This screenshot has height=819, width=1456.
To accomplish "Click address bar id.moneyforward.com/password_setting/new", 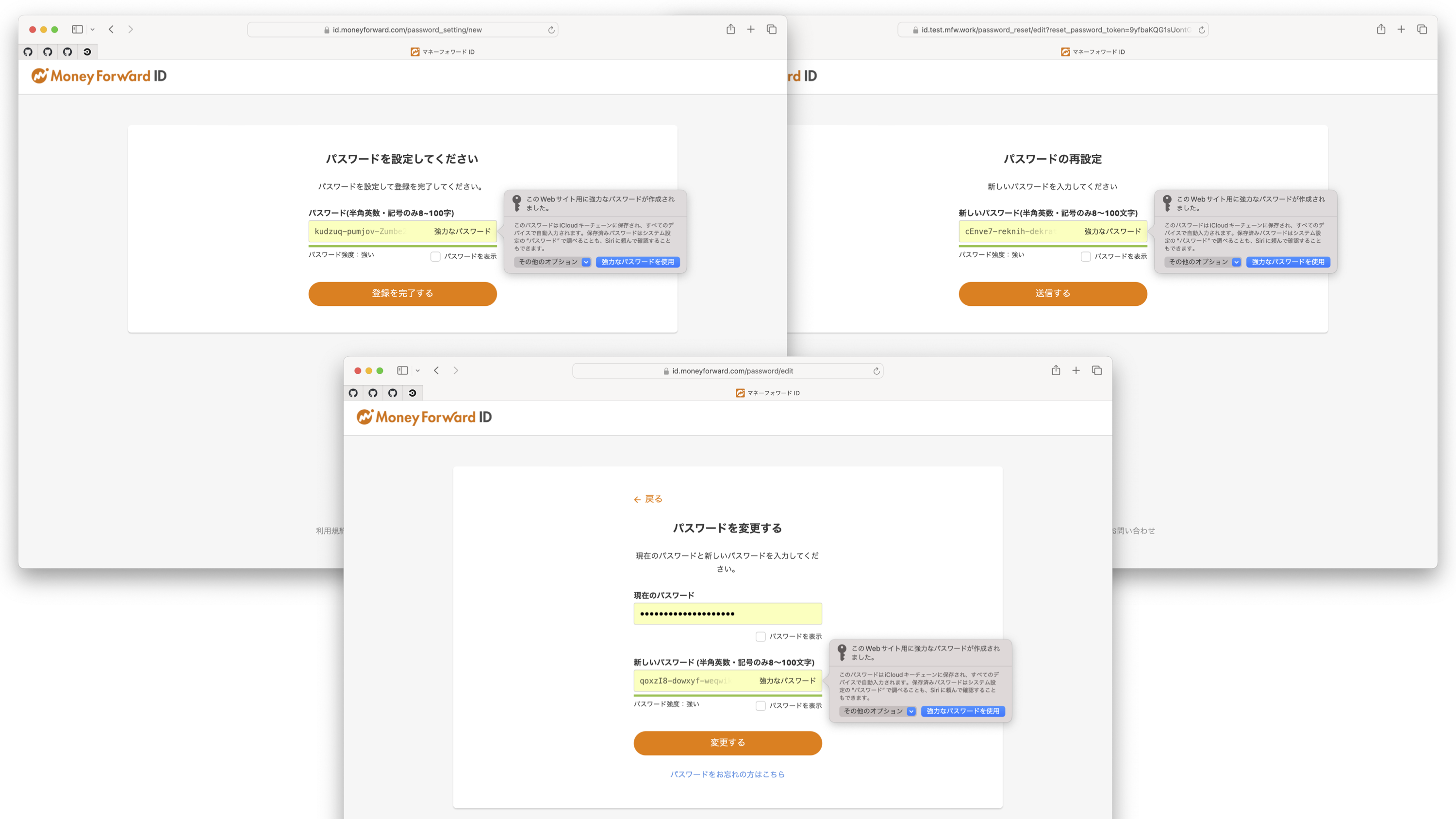I will (403, 30).
